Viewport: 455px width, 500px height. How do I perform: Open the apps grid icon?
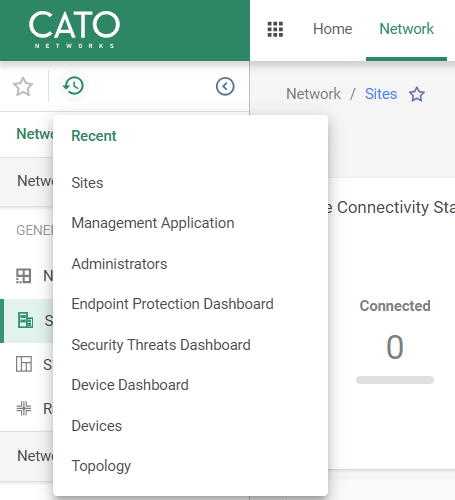(275, 29)
